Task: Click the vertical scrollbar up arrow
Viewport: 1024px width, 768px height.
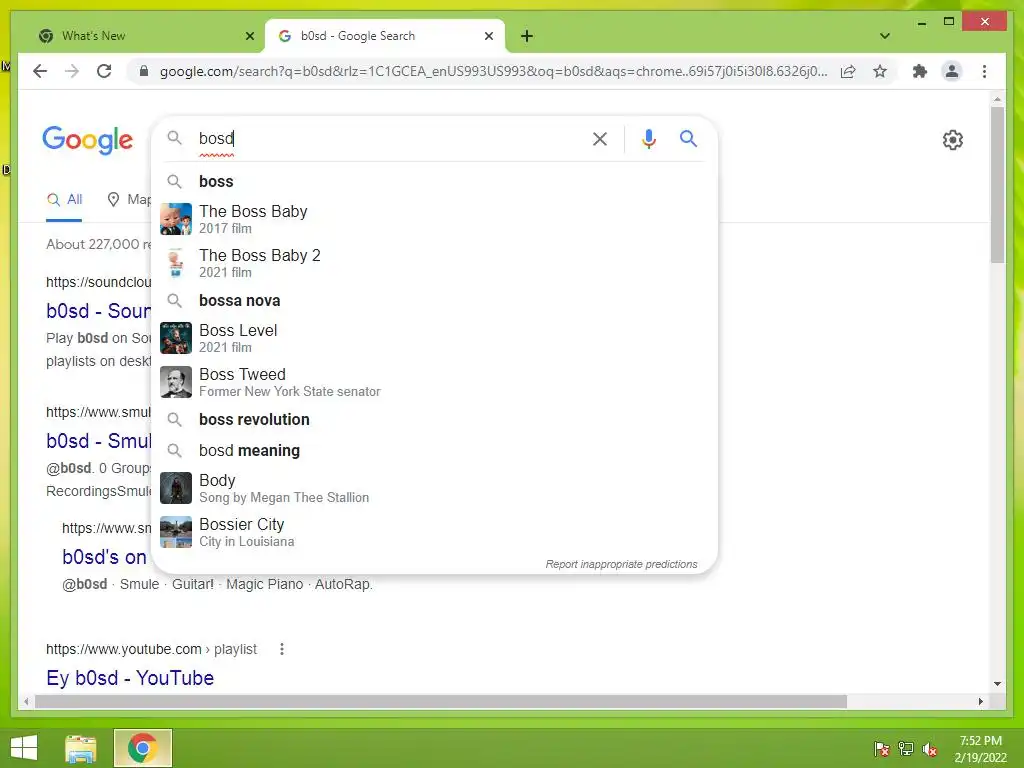Action: pyautogui.click(x=997, y=100)
